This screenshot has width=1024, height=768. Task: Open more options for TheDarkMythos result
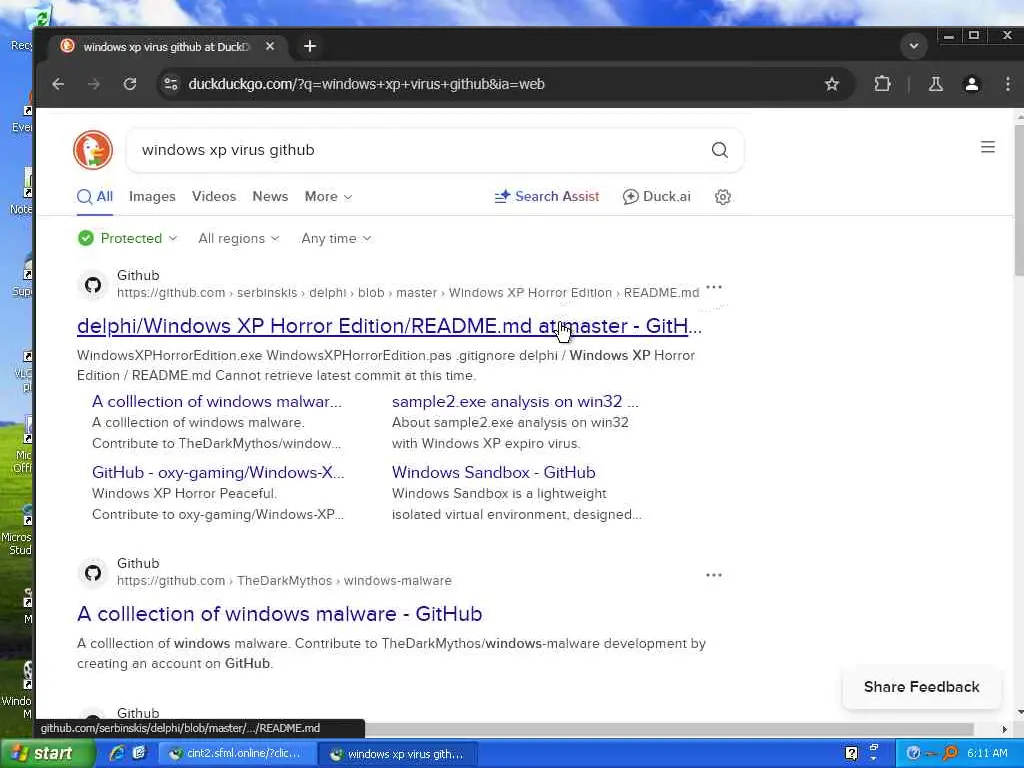click(714, 575)
